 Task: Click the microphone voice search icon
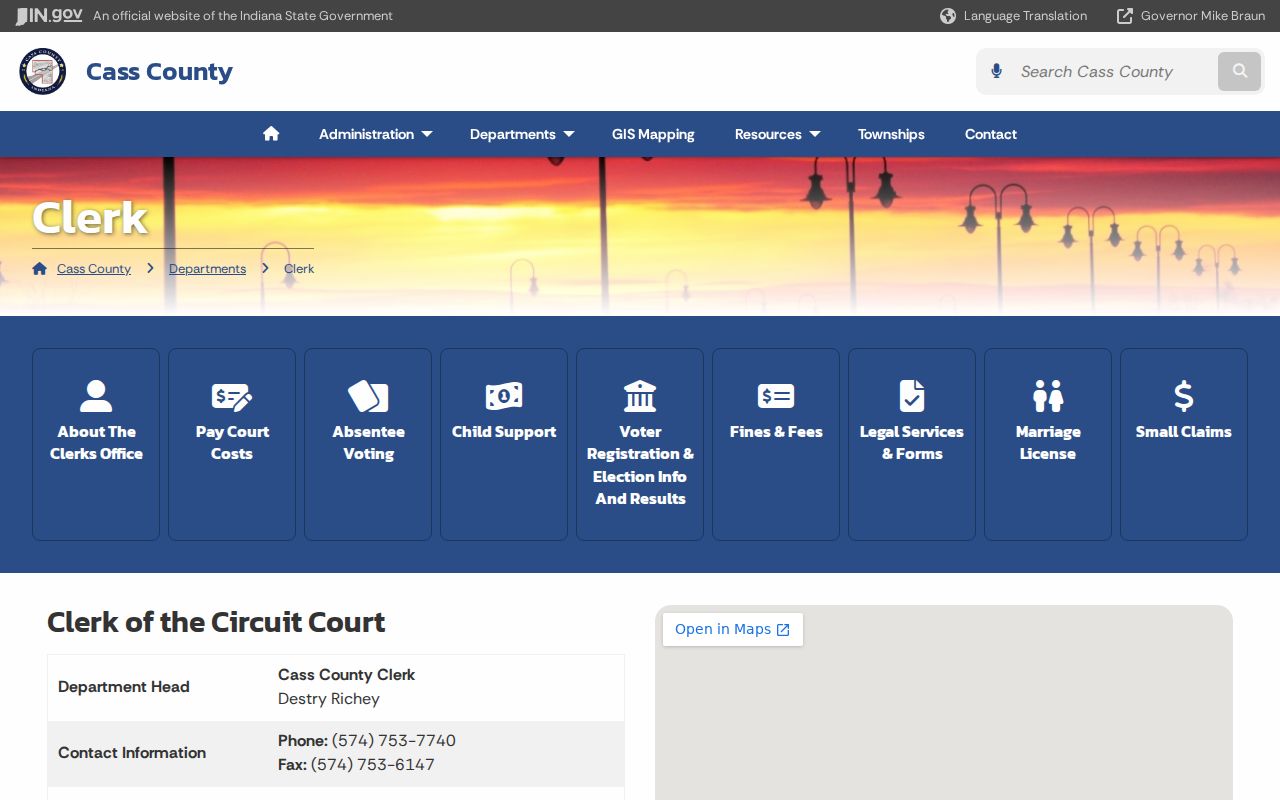coord(996,71)
